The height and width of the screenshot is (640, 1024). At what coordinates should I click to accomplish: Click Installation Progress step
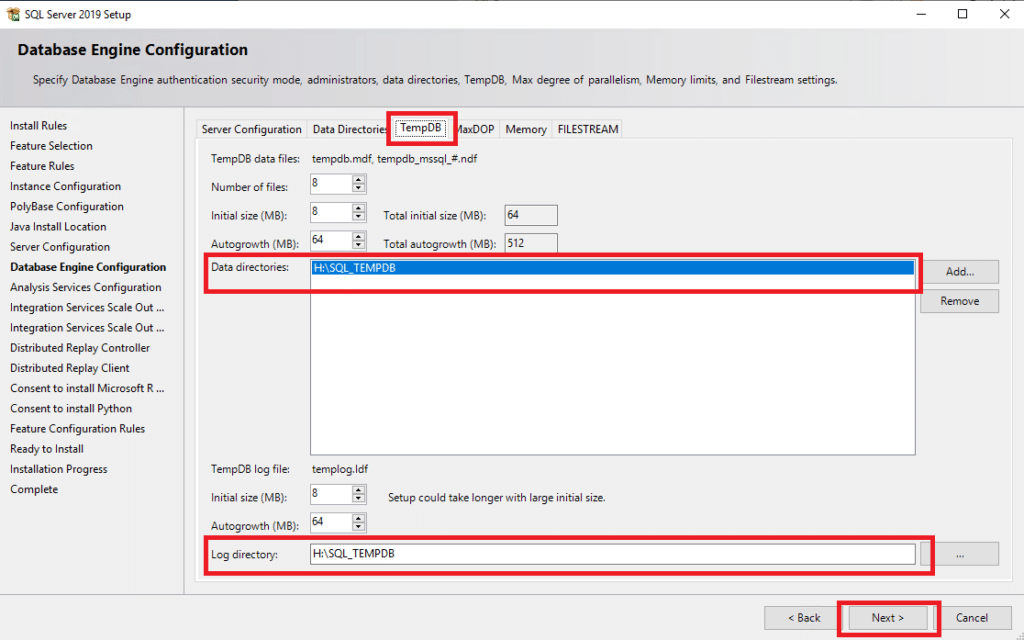[59, 470]
